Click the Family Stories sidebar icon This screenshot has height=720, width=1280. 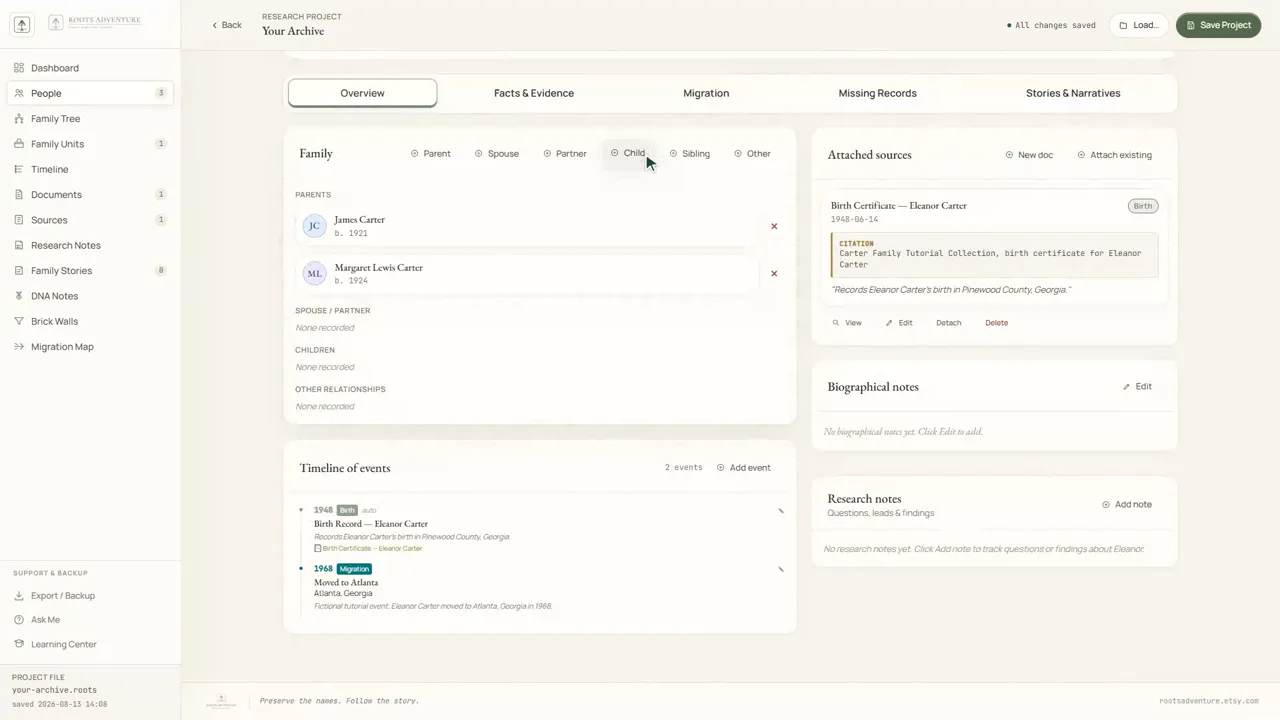tap(19, 271)
